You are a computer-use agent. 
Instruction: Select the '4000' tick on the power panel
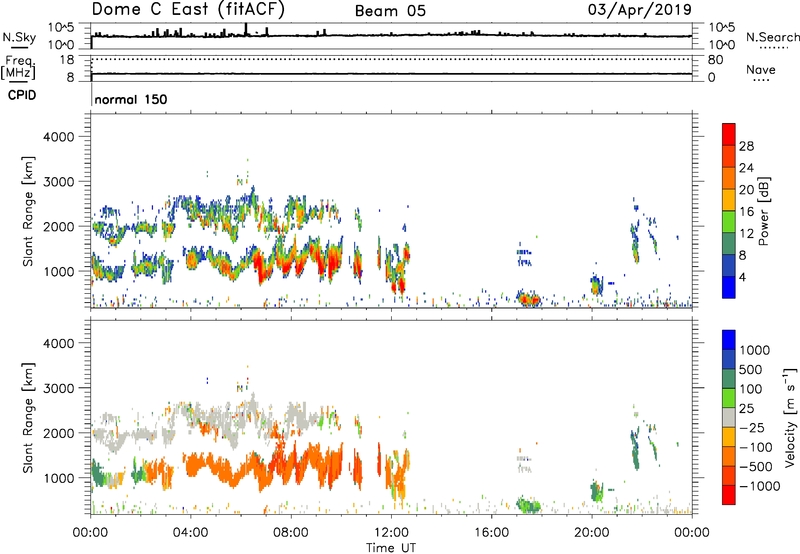58,137
